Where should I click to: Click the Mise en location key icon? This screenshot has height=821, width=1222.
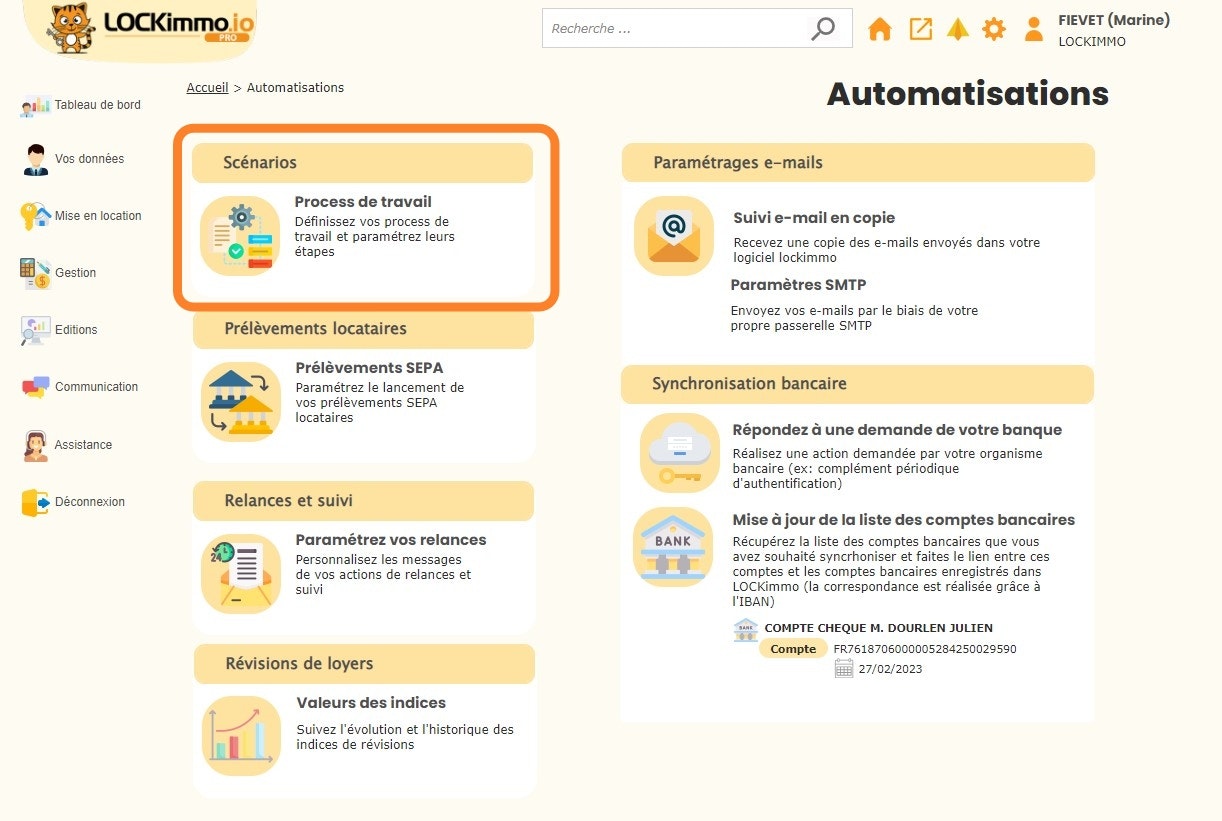pos(35,216)
